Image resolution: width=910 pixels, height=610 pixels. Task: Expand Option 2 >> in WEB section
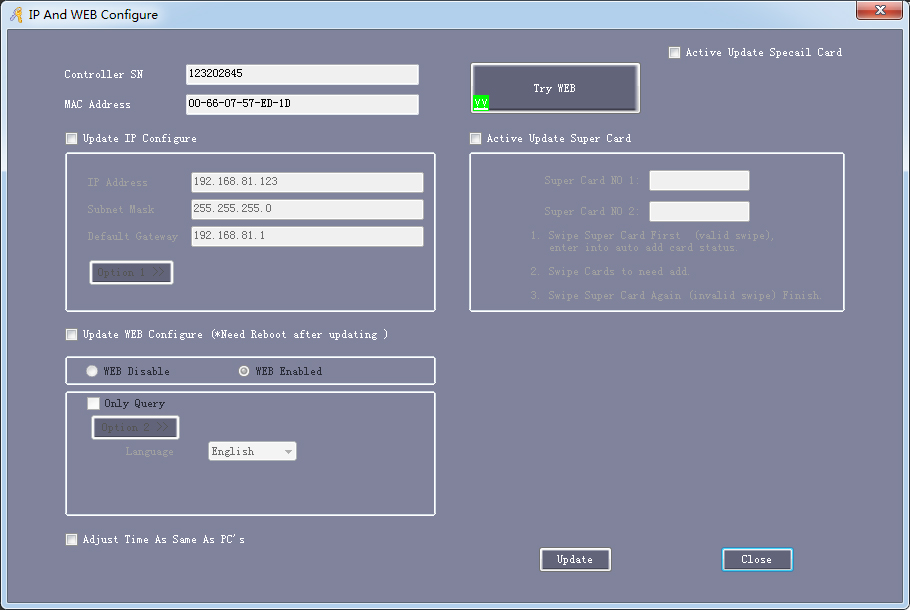(x=135, y=428)
